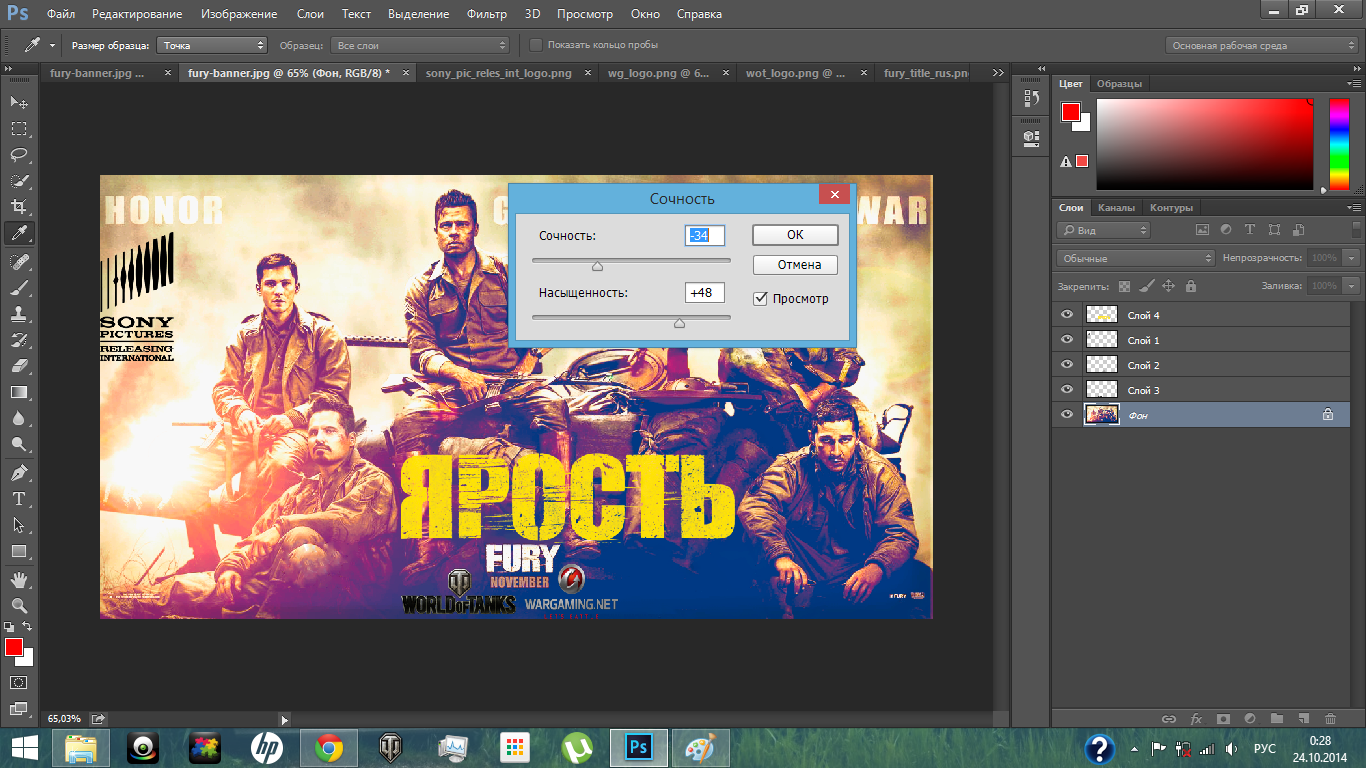
Task: Open Размер образца dropdown
Action: pos(212,45)
